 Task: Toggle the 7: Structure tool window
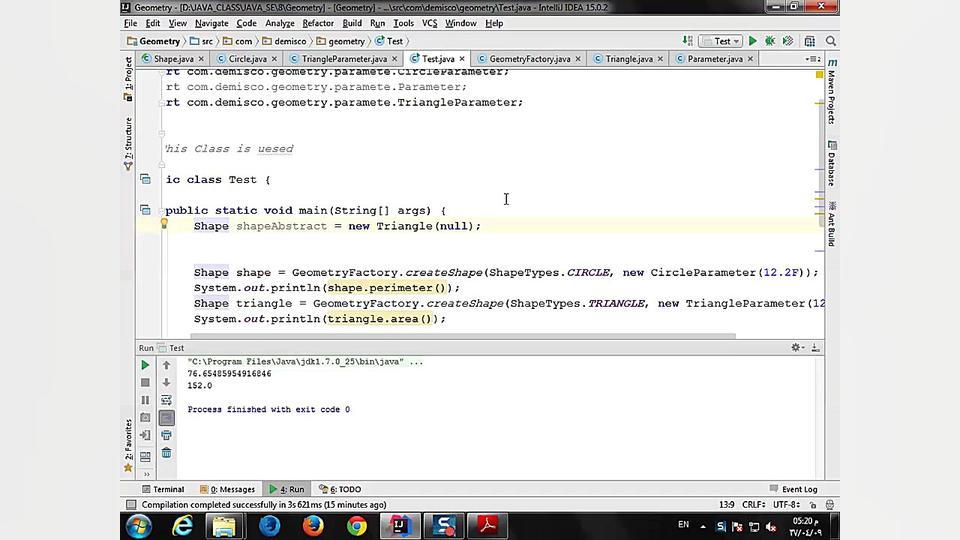click(128, 143)
